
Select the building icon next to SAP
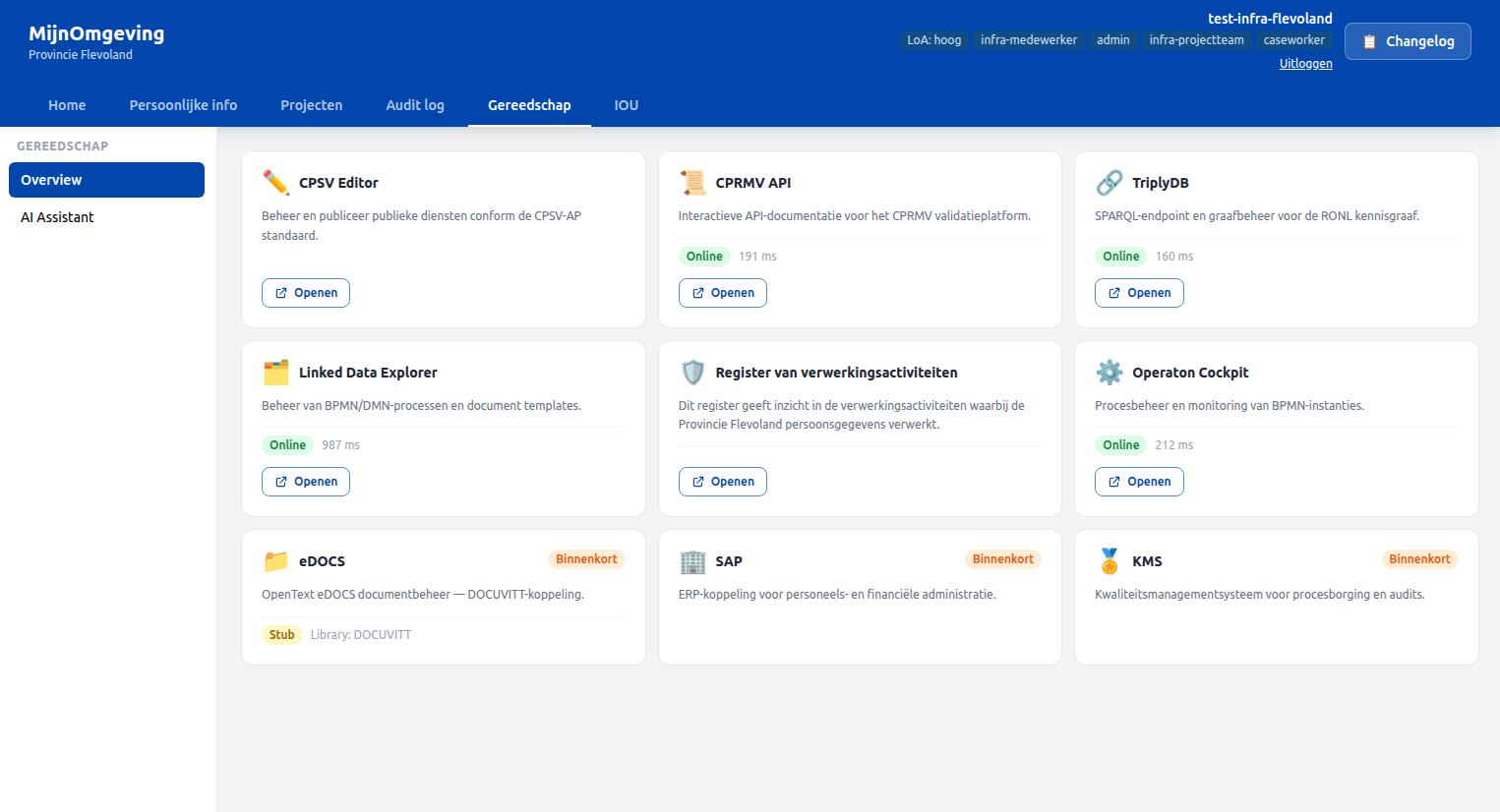692,560
